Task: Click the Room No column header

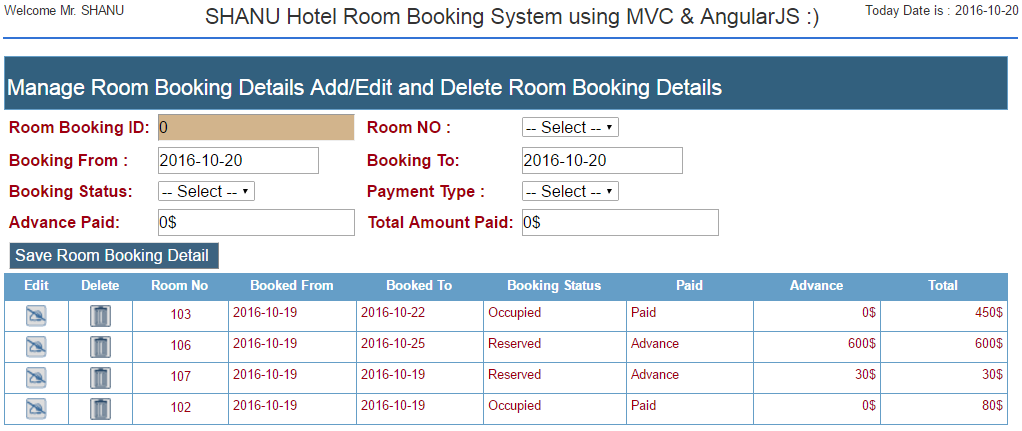Action: (x=180, y=286)
